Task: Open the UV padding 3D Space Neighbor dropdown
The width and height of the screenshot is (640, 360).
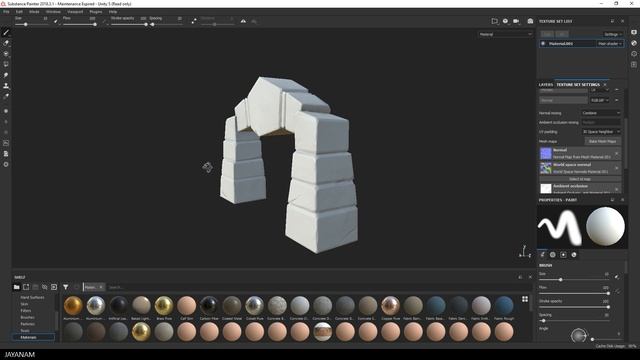Action: 601,132
